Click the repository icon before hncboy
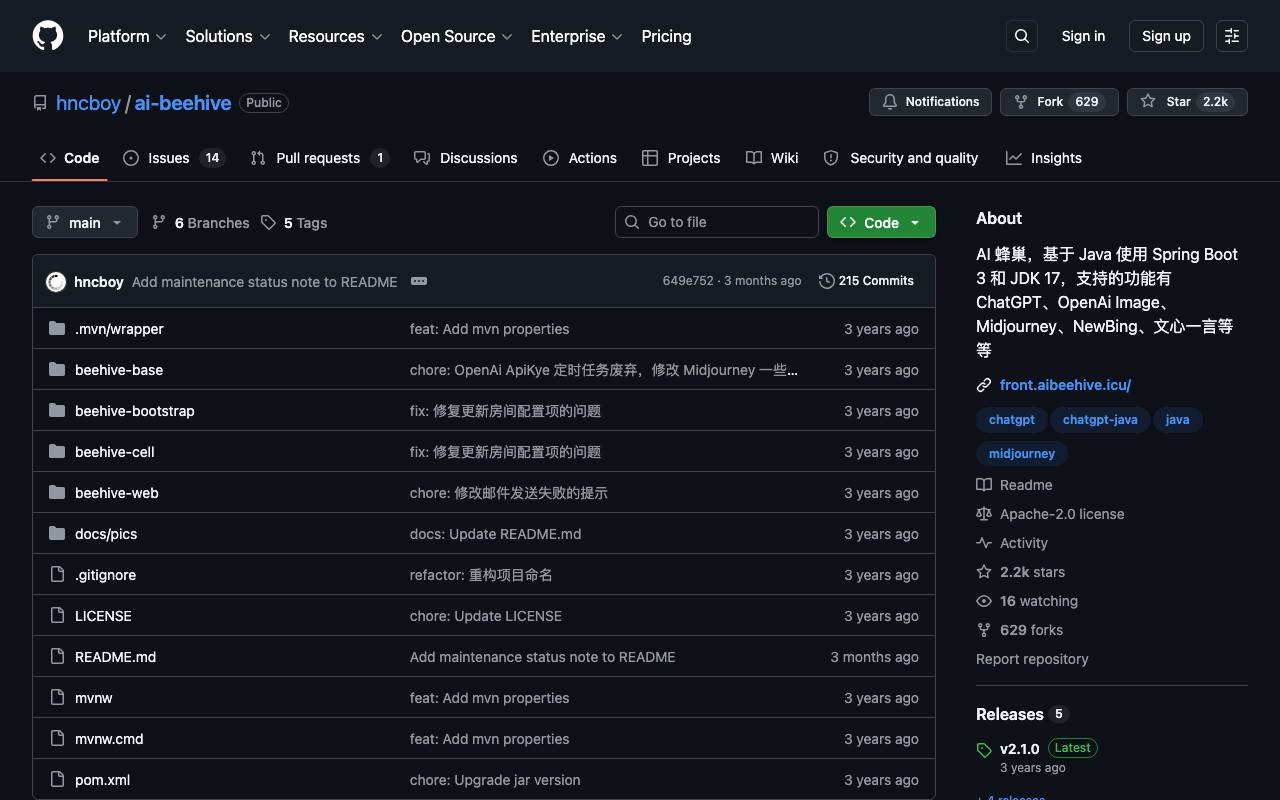Screen dimensions: 1280x800 (x=40, y=103)
